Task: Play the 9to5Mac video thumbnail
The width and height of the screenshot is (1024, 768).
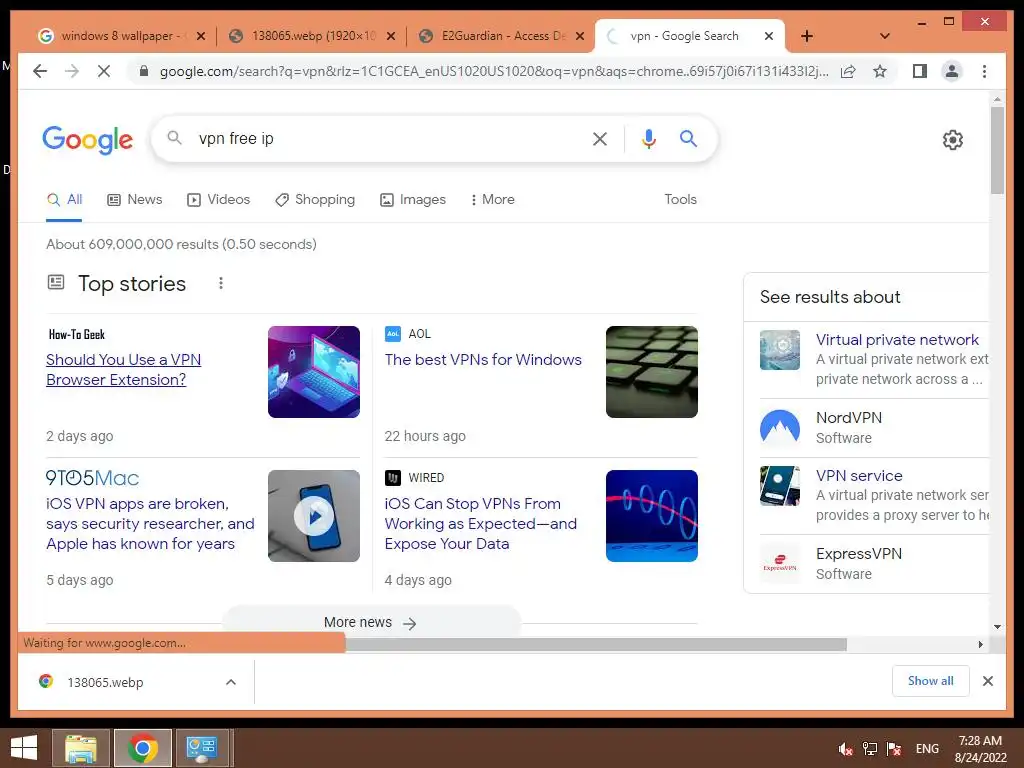Action: (x=313, y=516)
